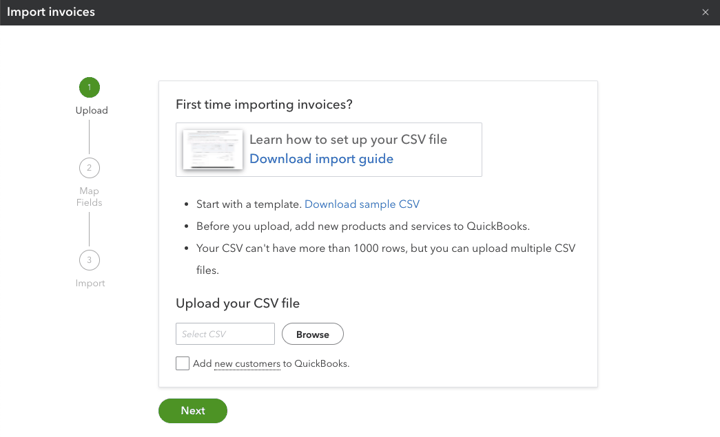Click the Browse button
This screenshot has width=720, height=437.
(x=313, y=334)
